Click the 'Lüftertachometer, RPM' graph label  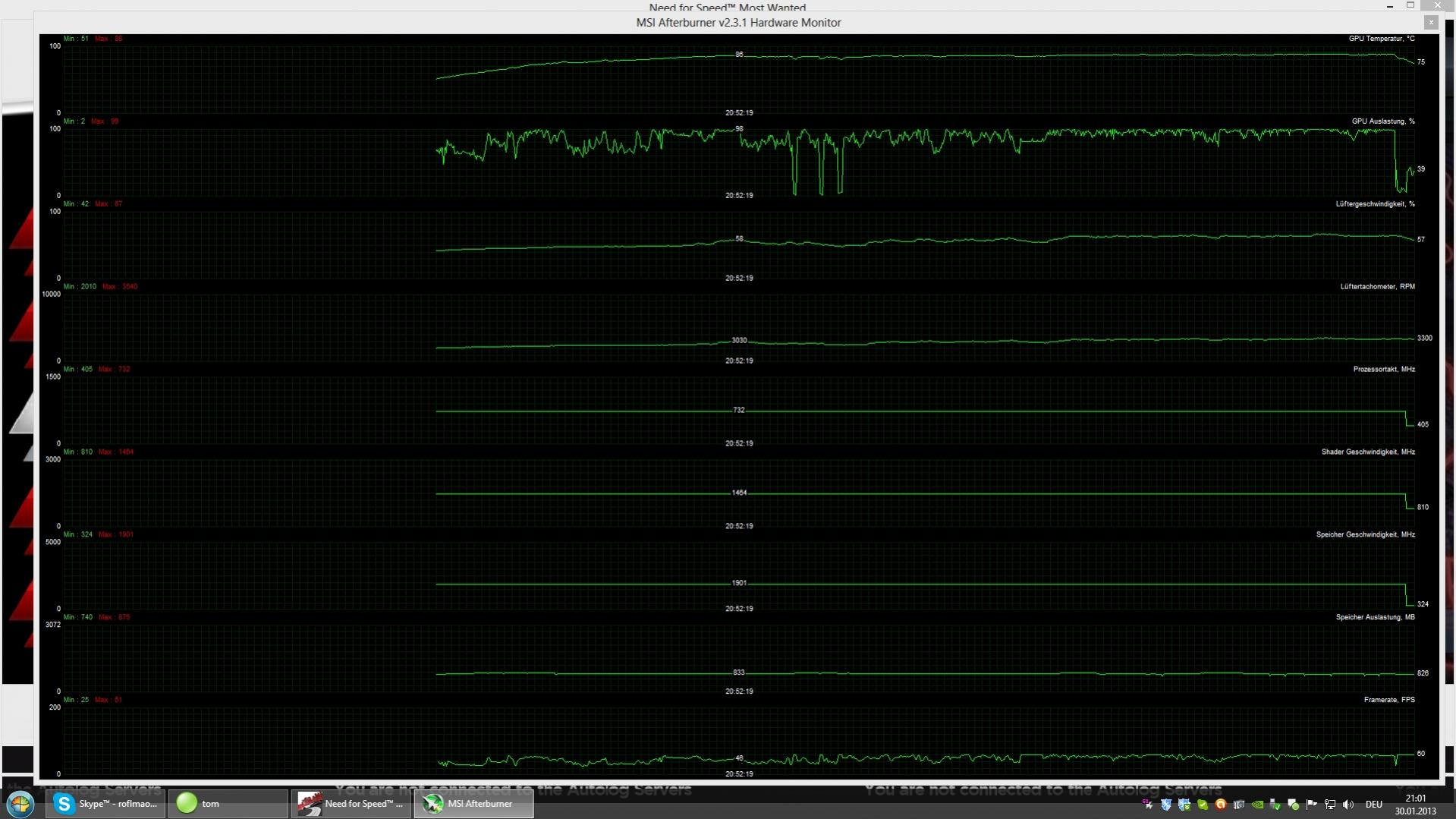[x=1378, y=287]
